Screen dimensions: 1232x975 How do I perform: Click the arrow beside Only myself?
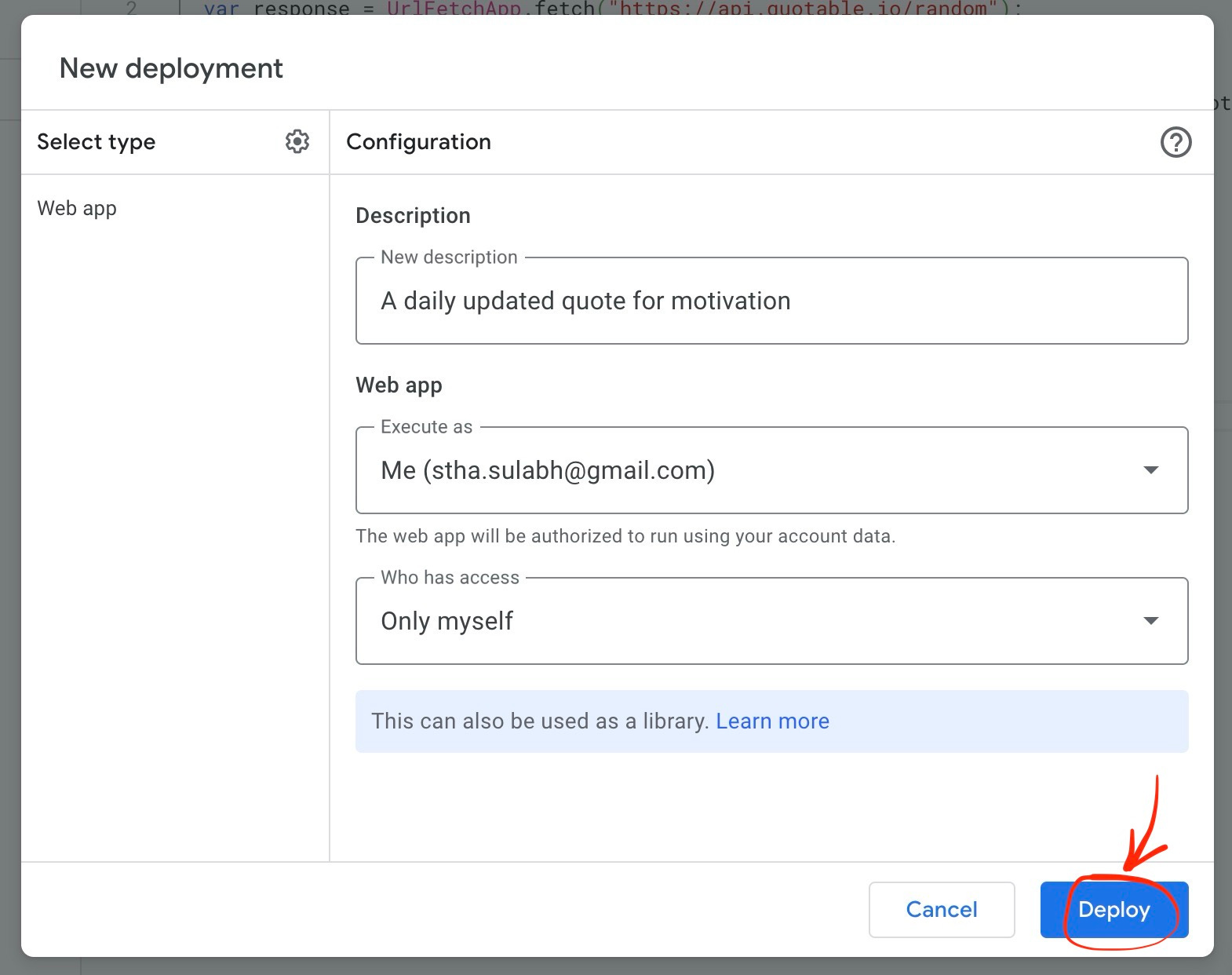(1150, 621)
